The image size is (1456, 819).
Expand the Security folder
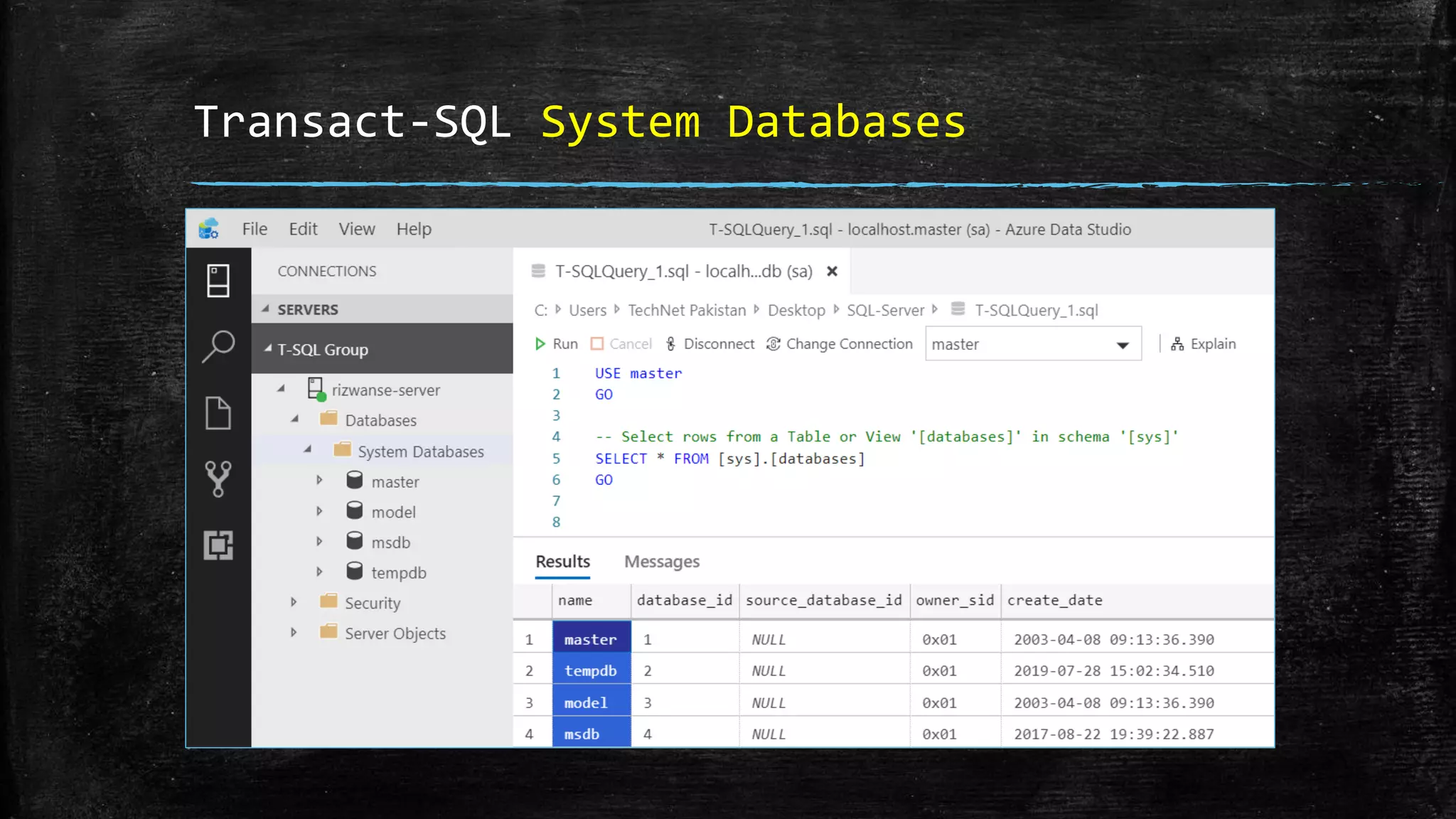(294, 602)
